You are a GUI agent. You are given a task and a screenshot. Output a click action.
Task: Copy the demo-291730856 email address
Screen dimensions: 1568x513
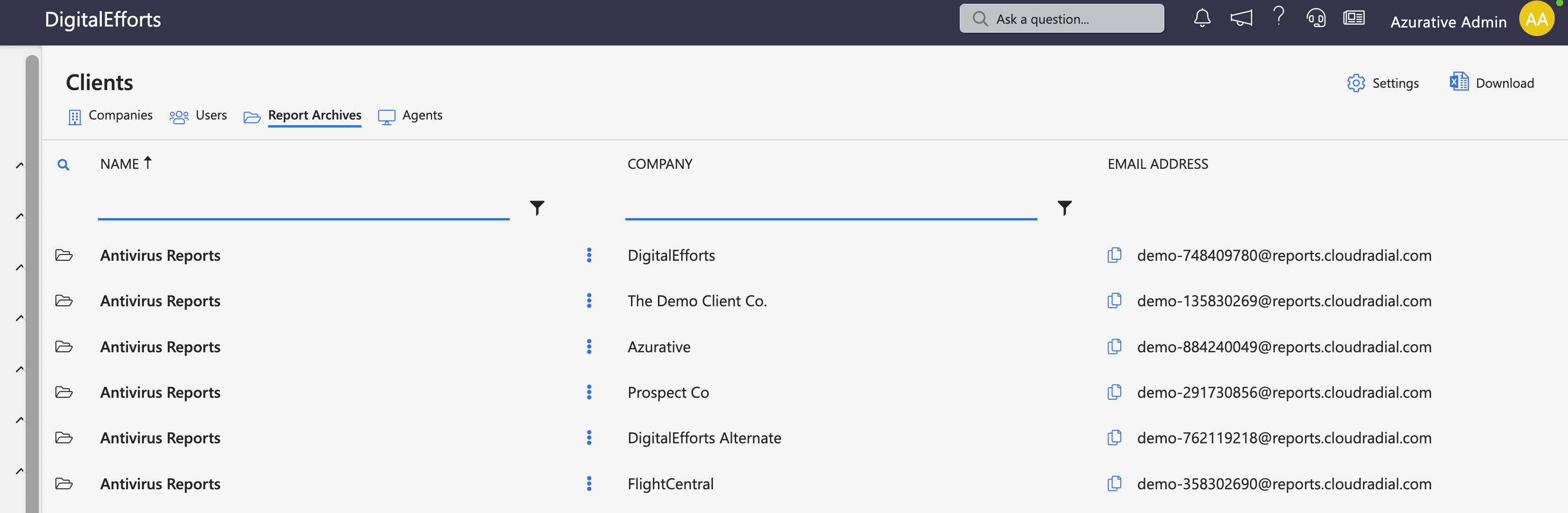point(1114,393)
